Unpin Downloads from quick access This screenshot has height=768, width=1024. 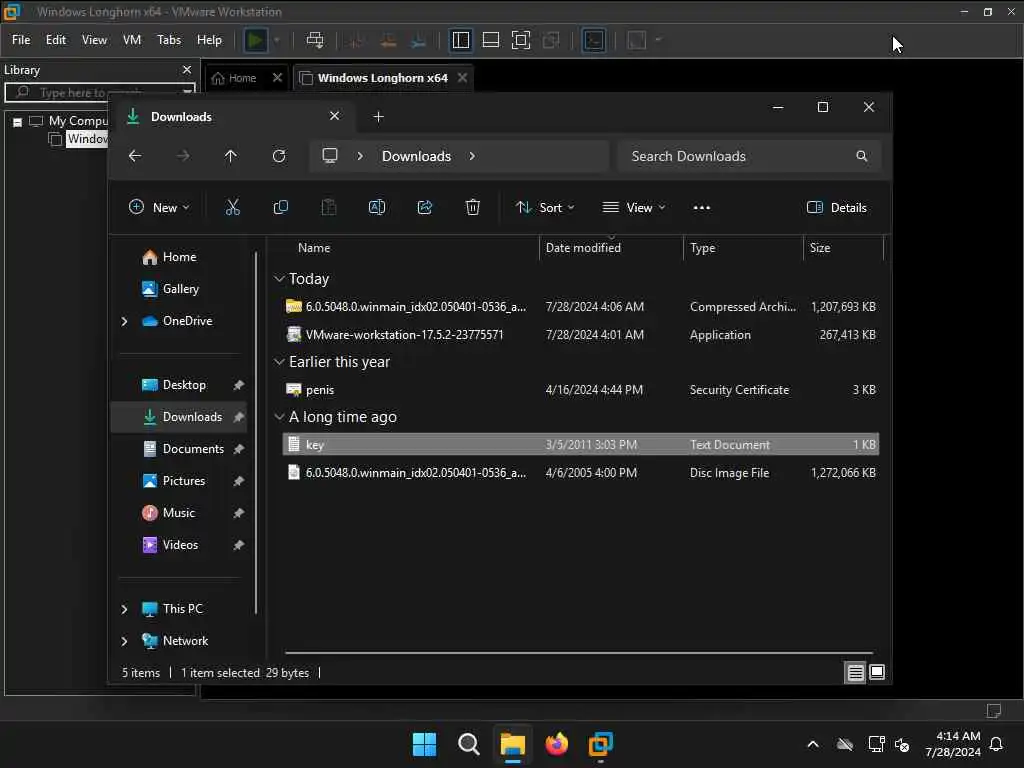coord(239,417)
